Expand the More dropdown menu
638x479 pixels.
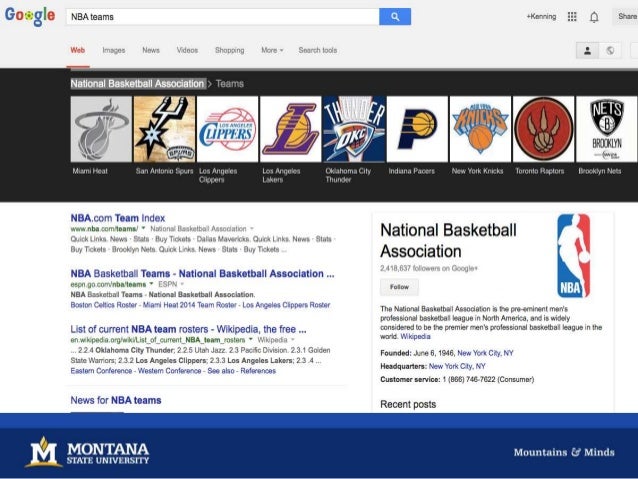point(272,50)
